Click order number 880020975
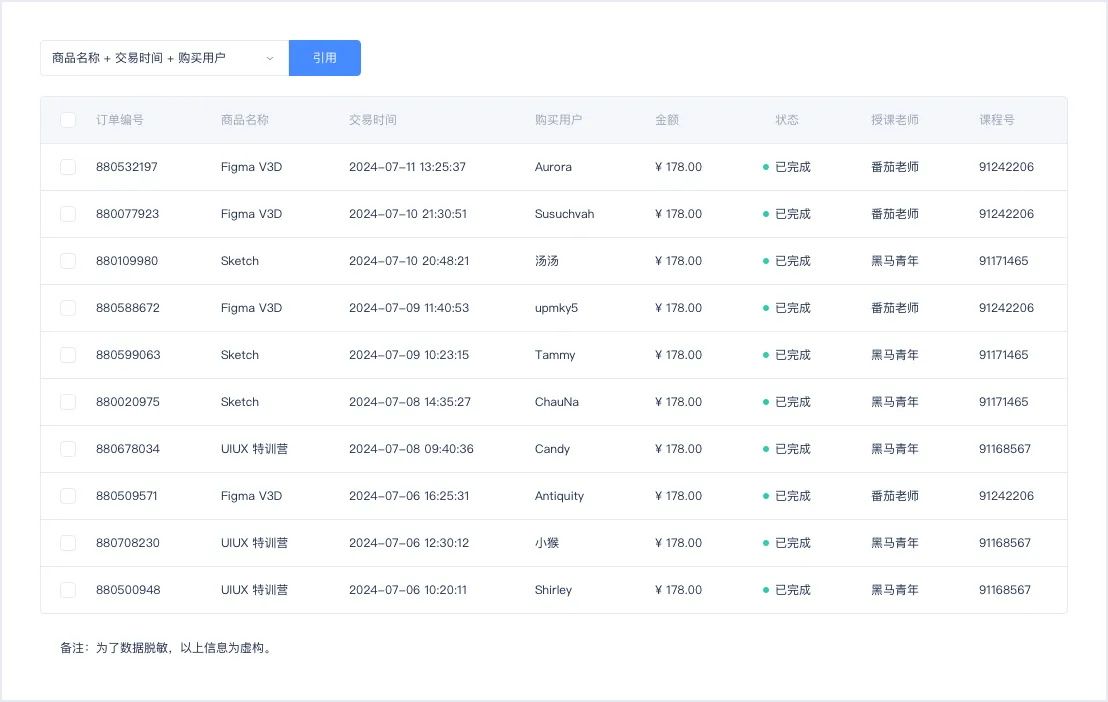 pyautogui.click(x=128, y=402)
